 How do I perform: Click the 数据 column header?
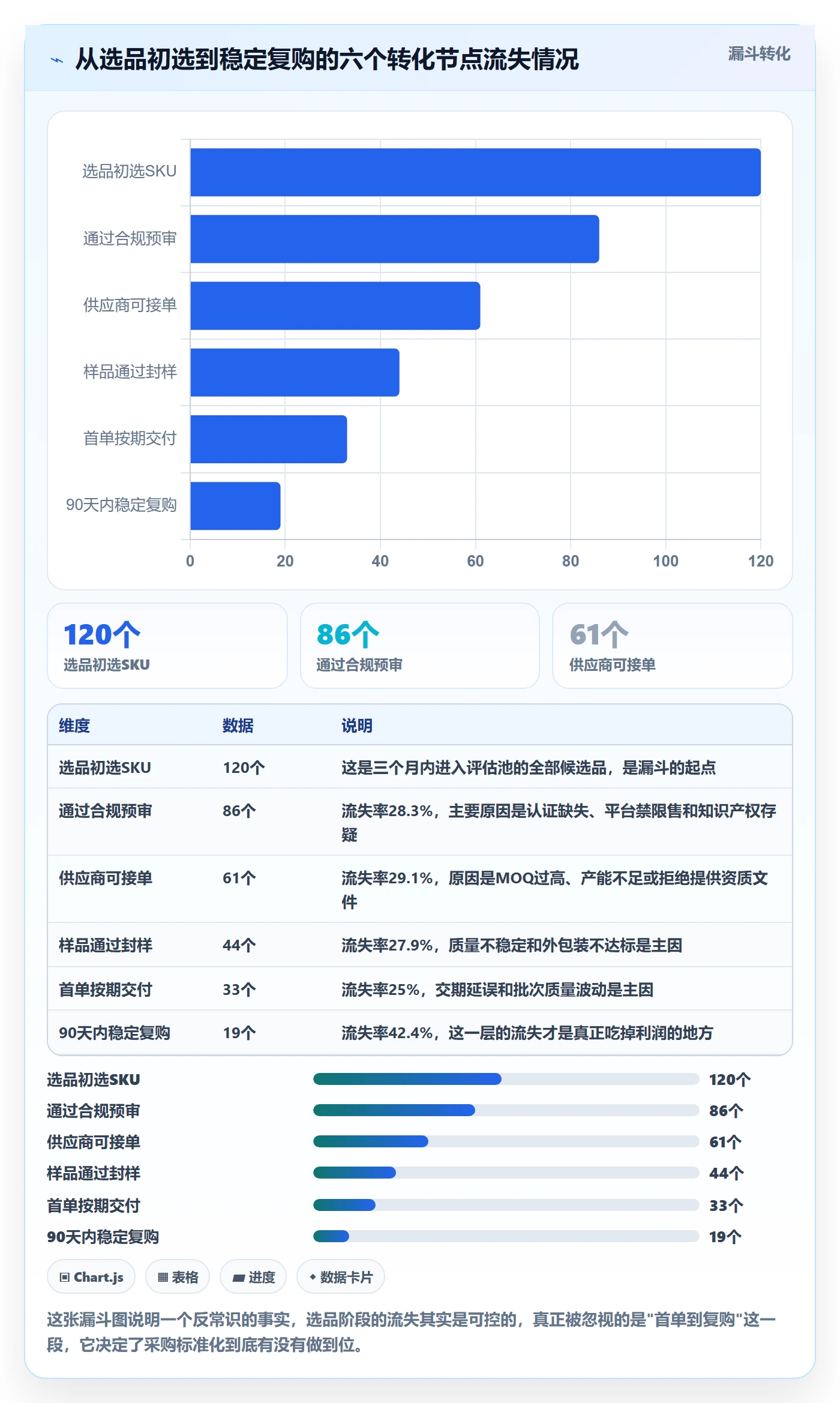(238, 726)
